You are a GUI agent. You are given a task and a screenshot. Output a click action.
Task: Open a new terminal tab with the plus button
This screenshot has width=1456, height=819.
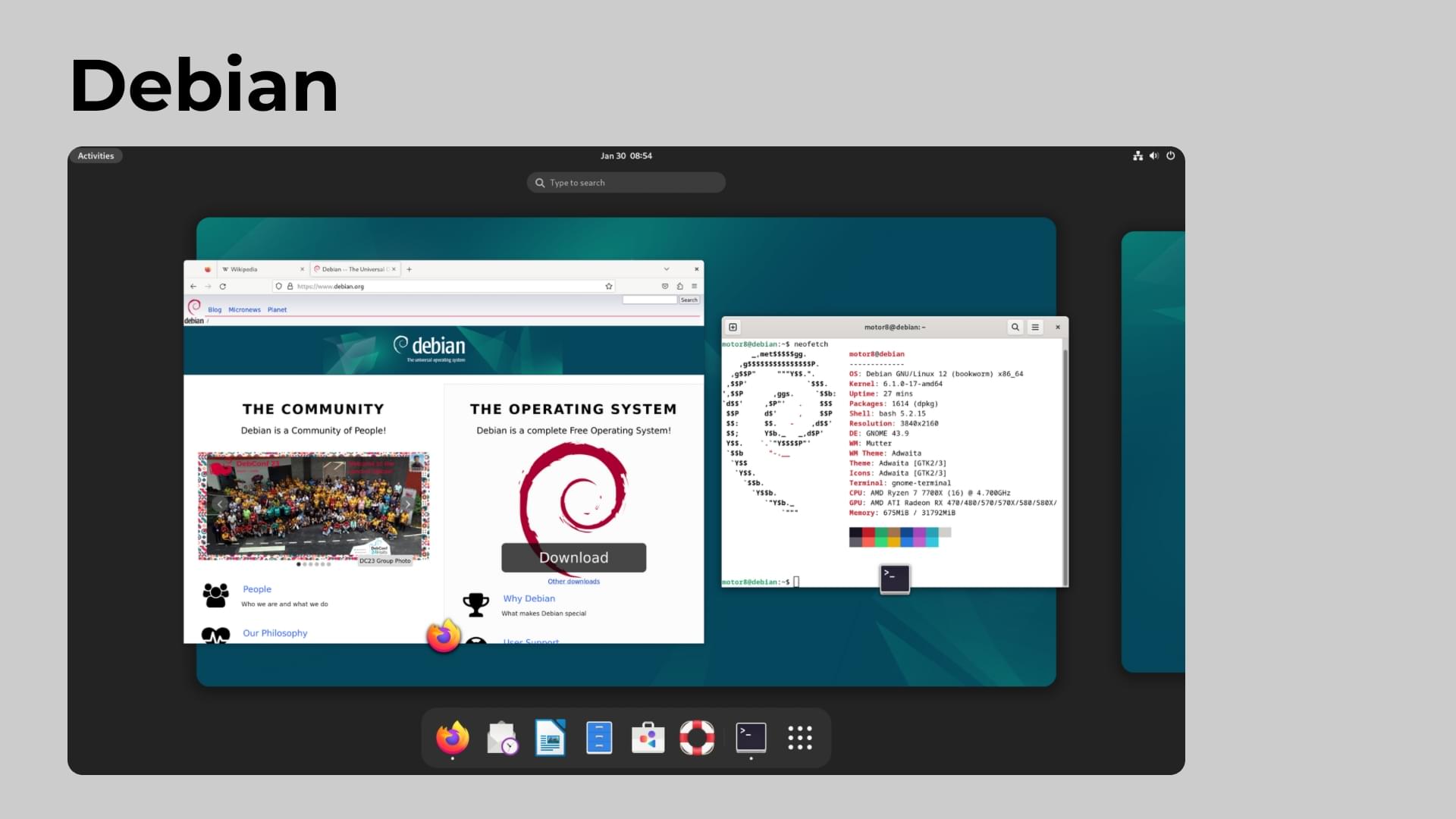click(733, 328)
